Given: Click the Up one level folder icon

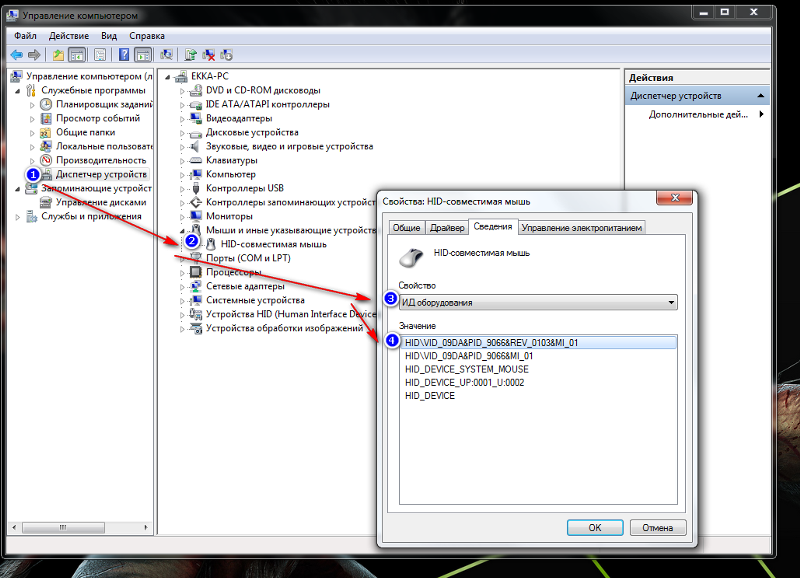Looking at the screenshot, I should coord(59,55).
